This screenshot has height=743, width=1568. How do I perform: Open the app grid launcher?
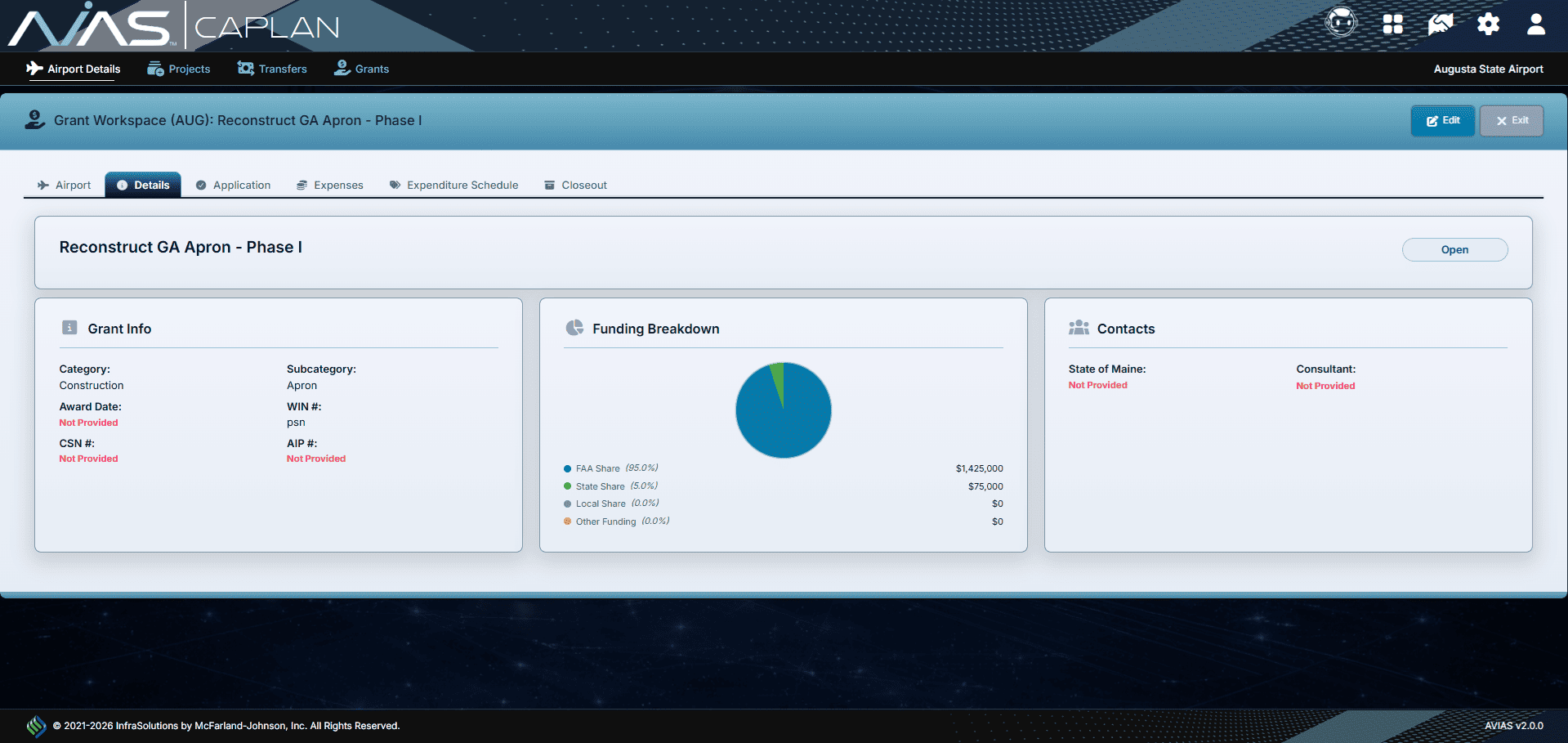1392,25
